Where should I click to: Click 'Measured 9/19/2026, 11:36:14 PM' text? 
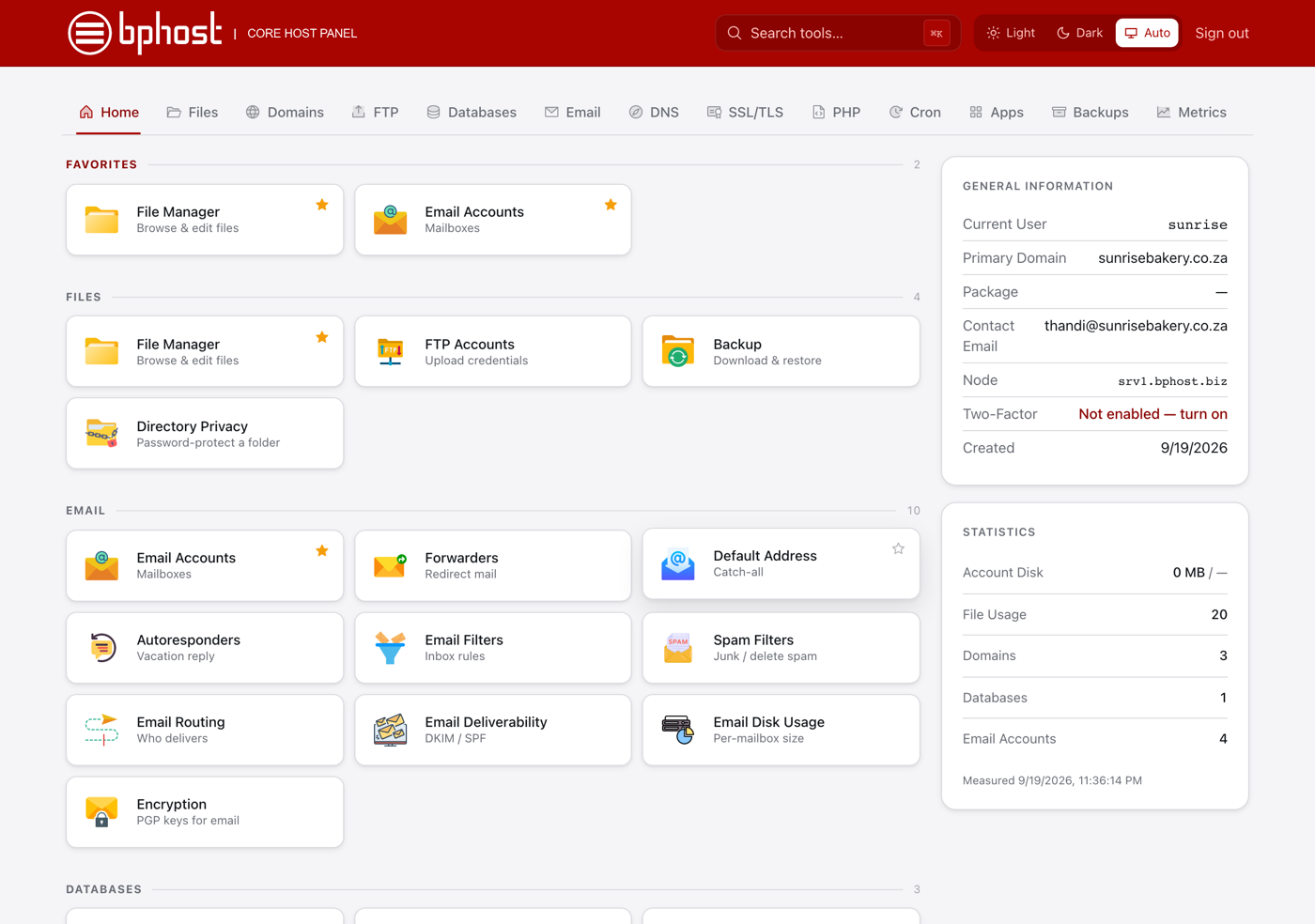tap(1052, 780)
